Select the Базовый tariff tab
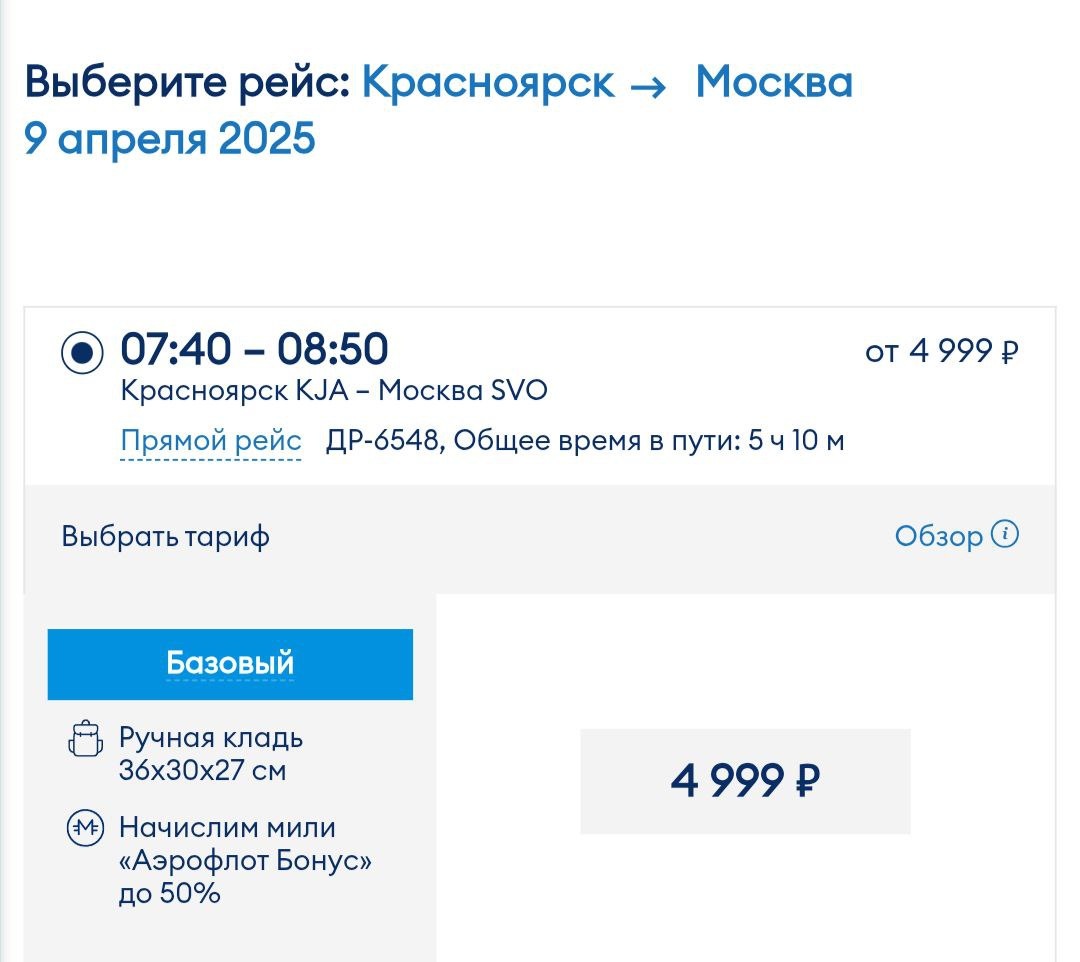 (x=230, y=663)
